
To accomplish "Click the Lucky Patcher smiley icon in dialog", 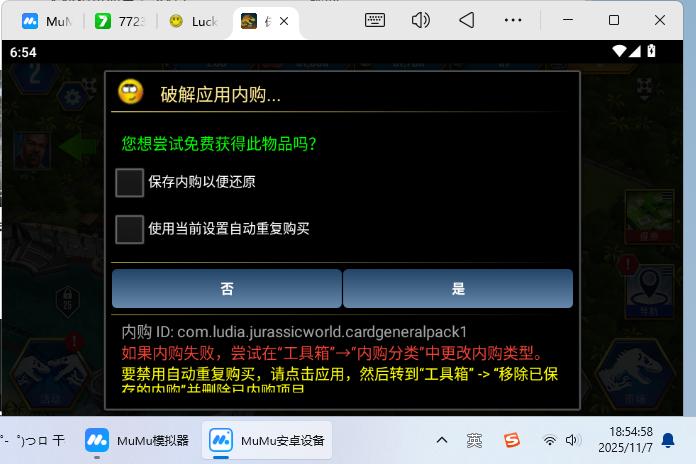I will (131, 93).
